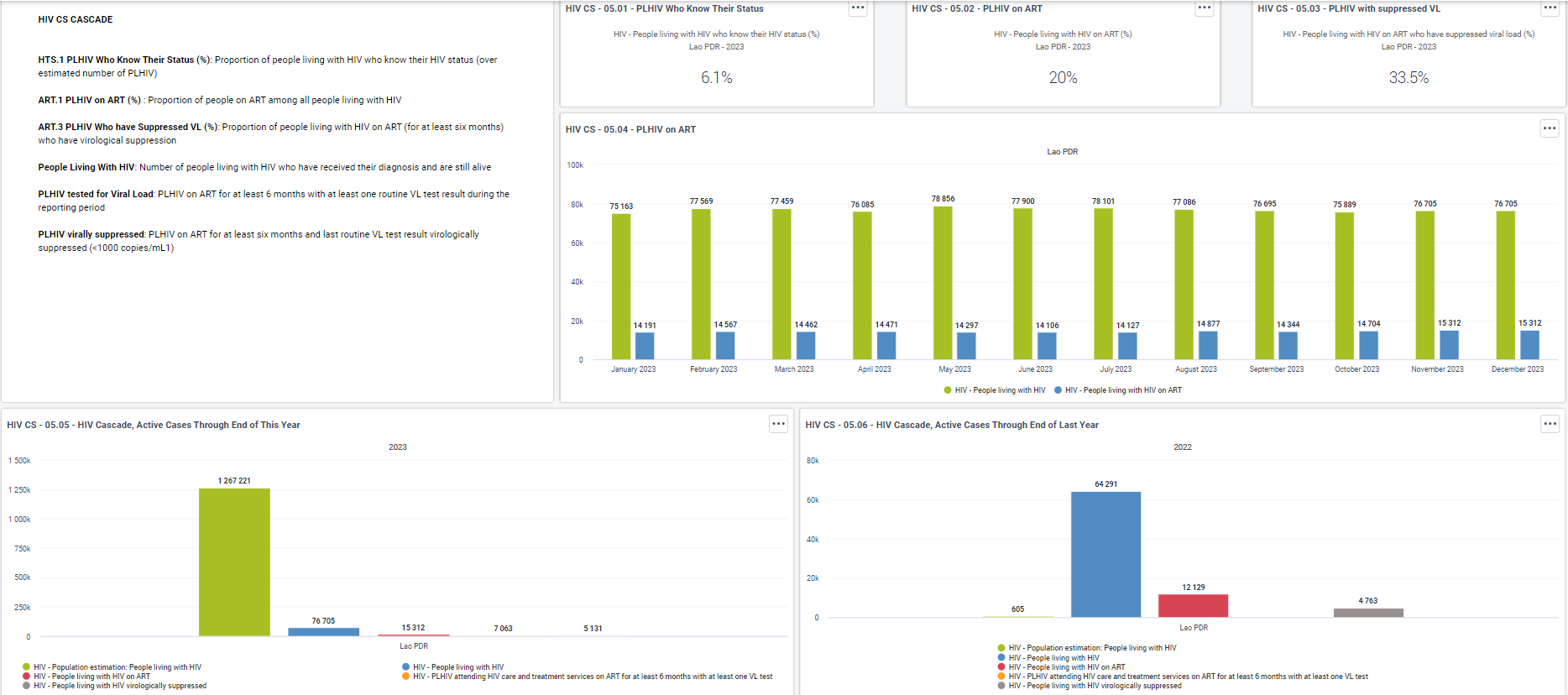The width and height of the screenshot is (1568, 695).
Task: Click the 64 291 blue bar in 2022 cascade
Action: [1105, 554]
